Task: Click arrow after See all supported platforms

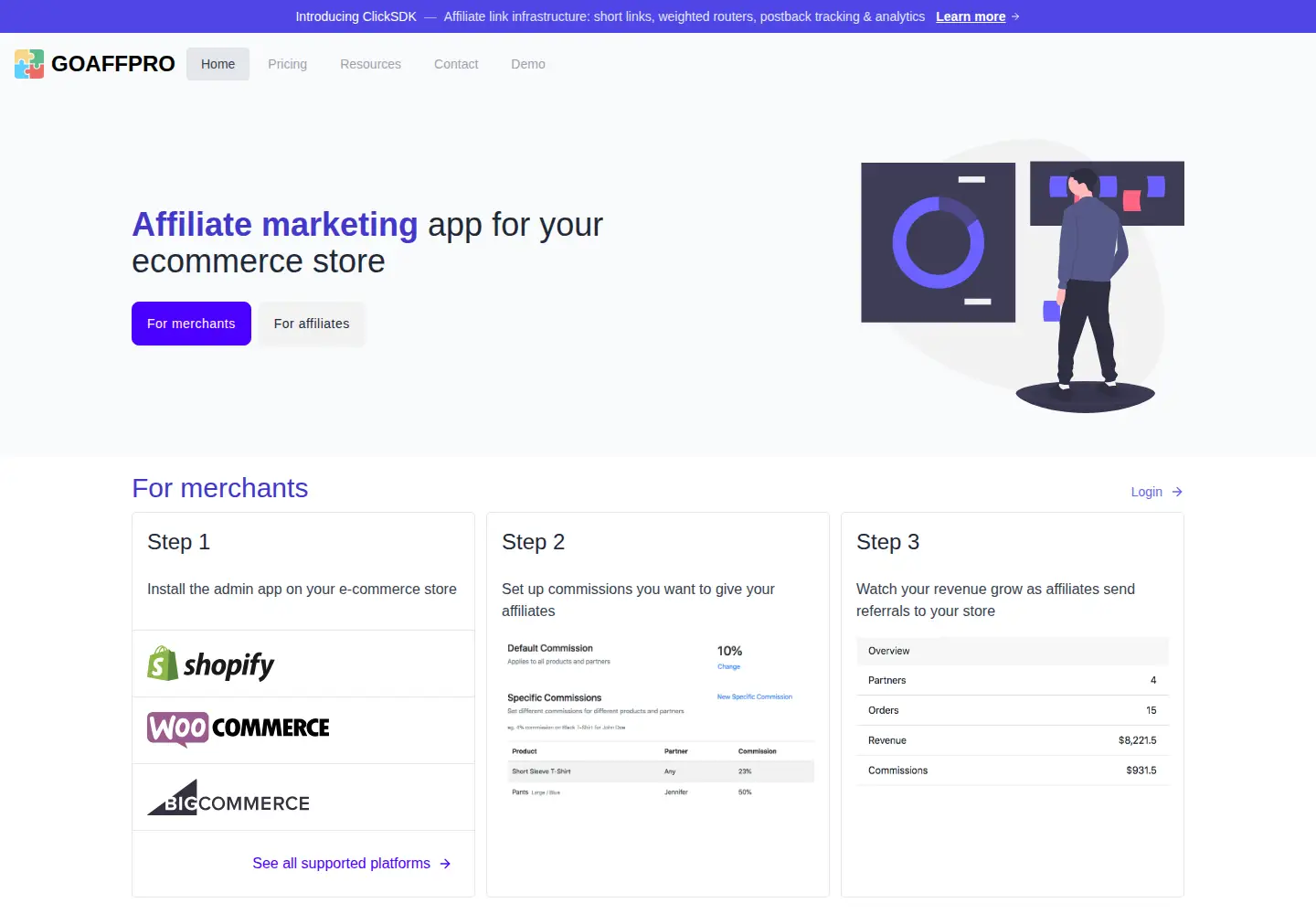Action: click(x=445, y=863)
